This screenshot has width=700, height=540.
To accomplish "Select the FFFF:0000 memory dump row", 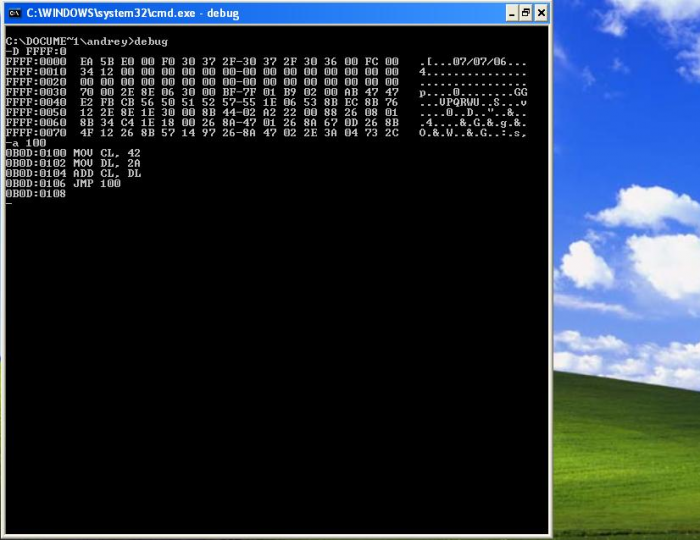I will pyautogui.click(x=200, y=62).
